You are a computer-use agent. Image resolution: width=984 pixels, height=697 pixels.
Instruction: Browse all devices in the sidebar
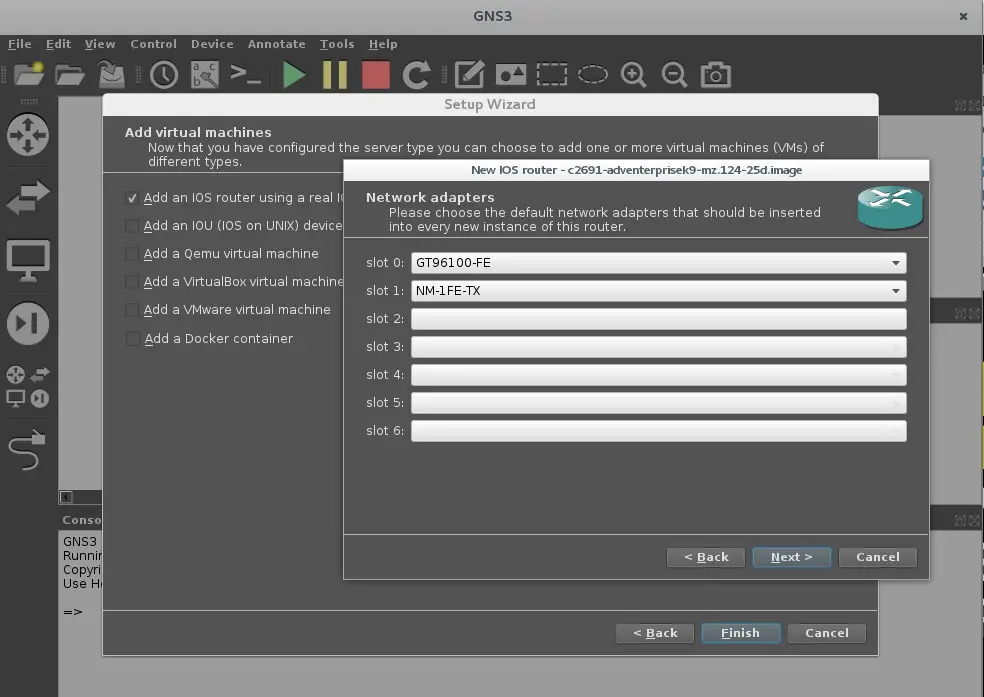pos(28,386)
